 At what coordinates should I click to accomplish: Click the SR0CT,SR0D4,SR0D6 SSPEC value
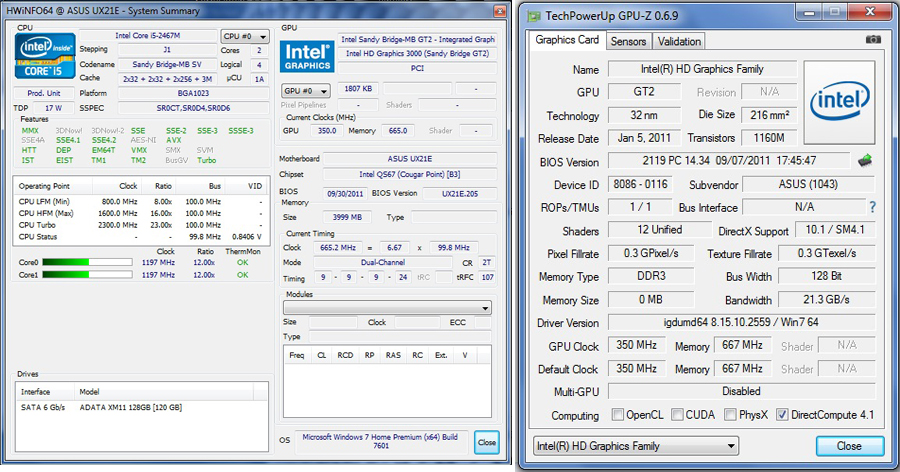pos(193,108)
